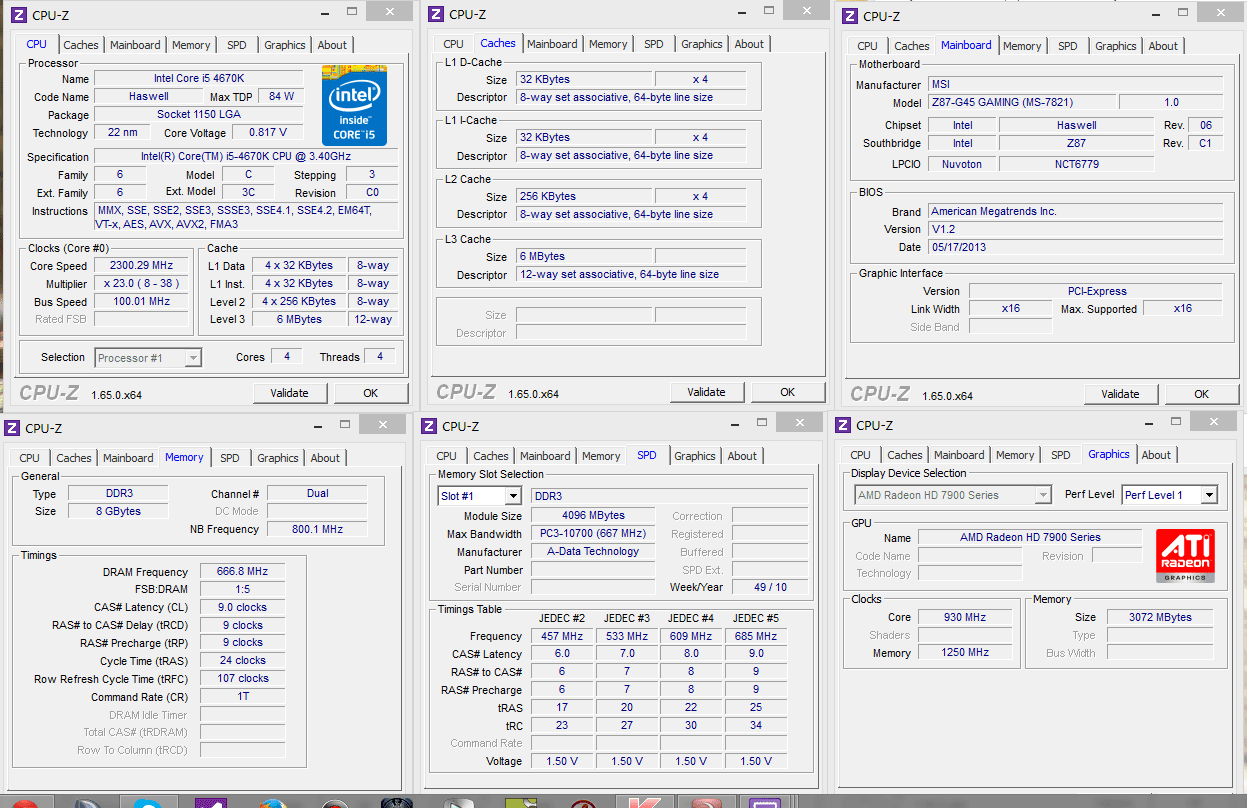Click the CPU-Z title icon in the Memory window
The image size is (1247, 808).
pos(12,428)
